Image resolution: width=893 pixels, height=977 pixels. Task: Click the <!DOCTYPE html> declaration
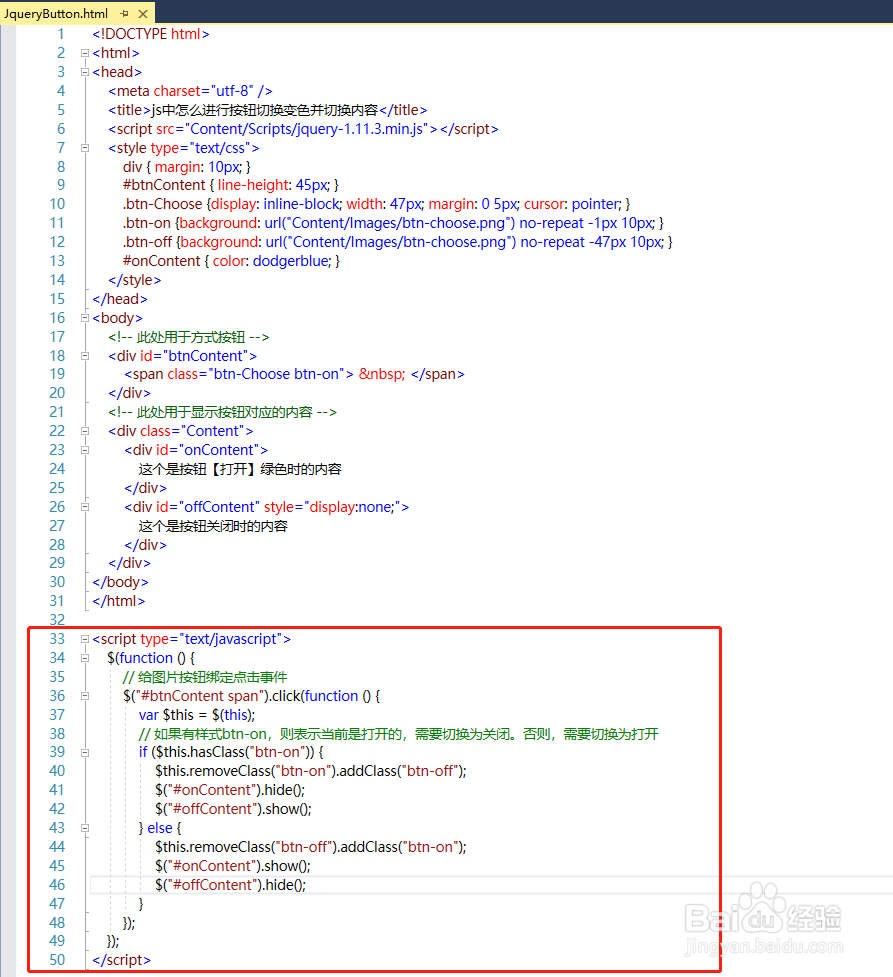point(151,34)
